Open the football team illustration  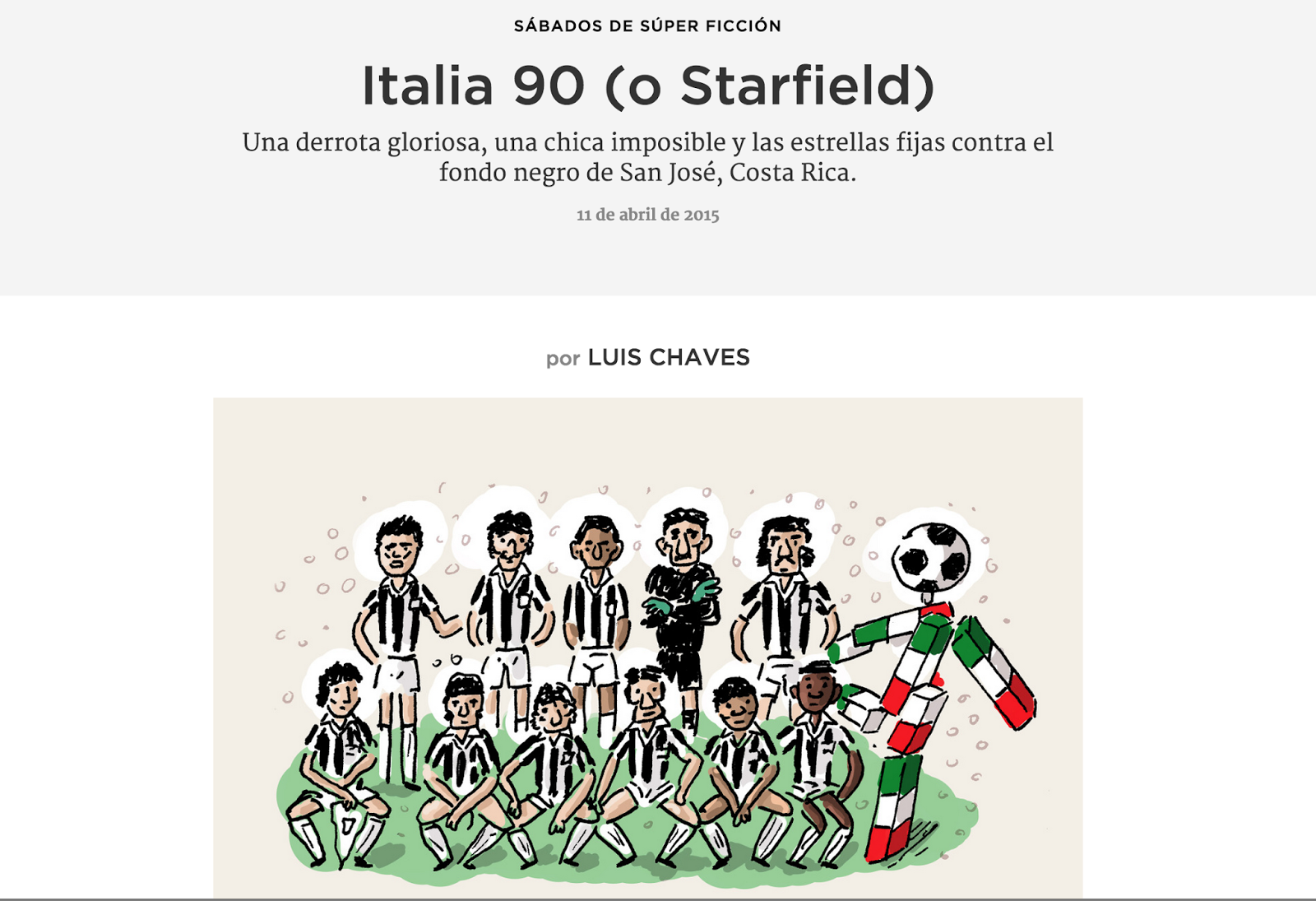point(648,648)
